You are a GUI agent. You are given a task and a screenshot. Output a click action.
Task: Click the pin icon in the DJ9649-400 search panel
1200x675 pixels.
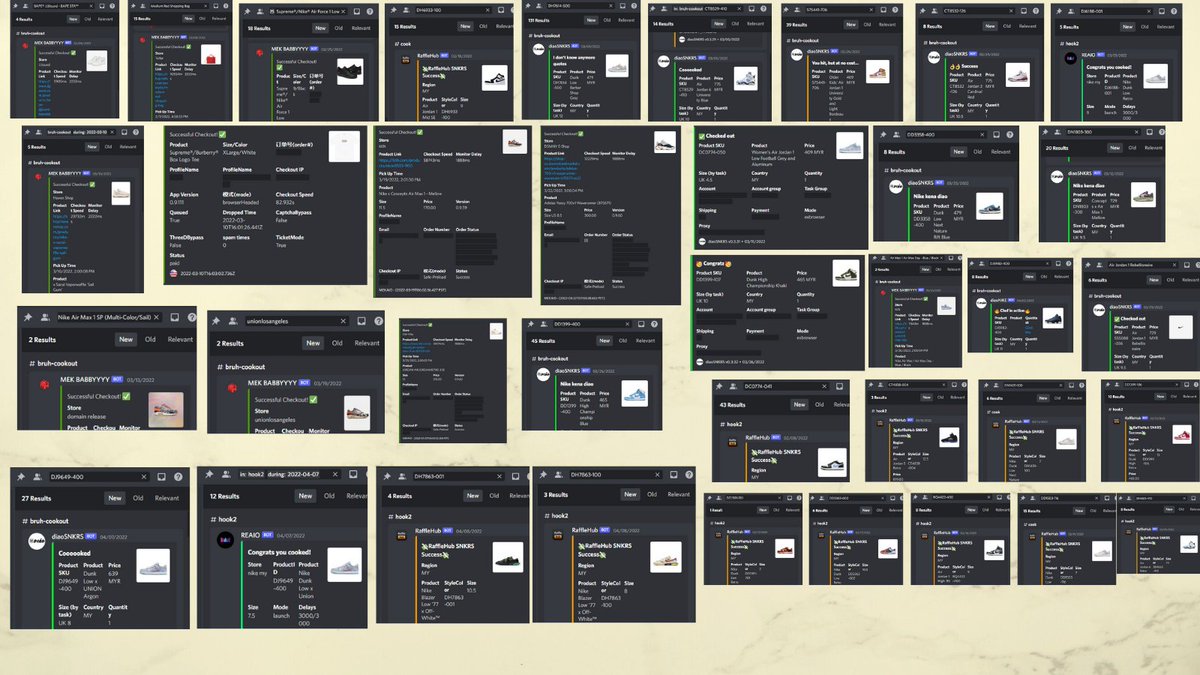(x=21, y=477)
